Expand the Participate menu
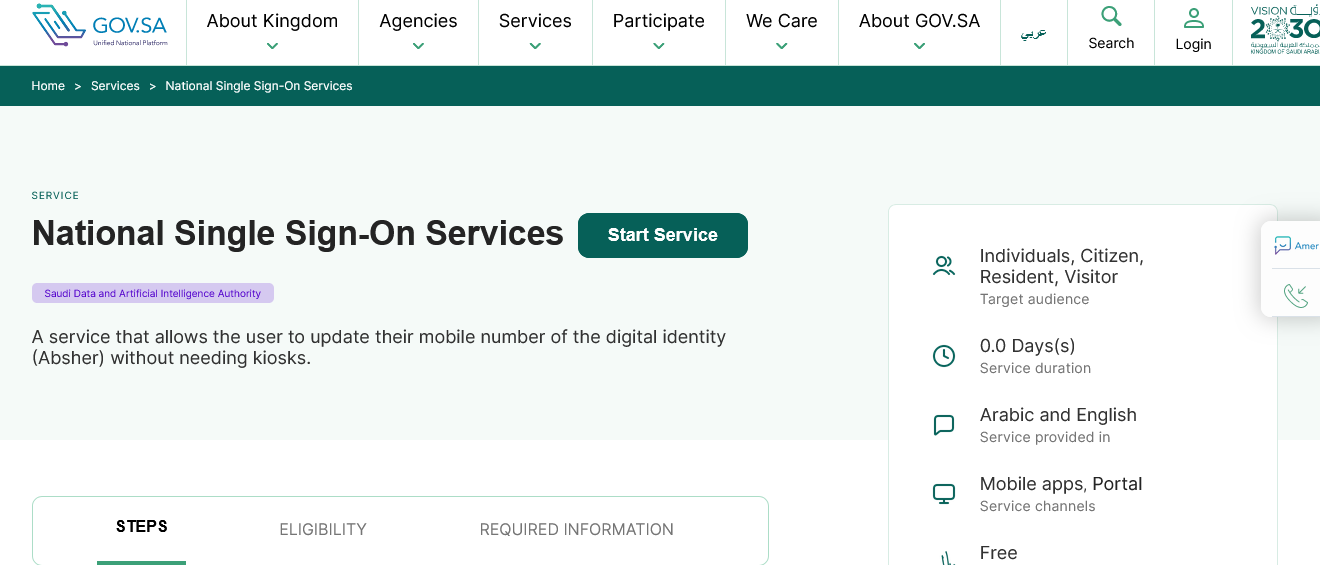 pyautogui.click(x=658, y=31)
